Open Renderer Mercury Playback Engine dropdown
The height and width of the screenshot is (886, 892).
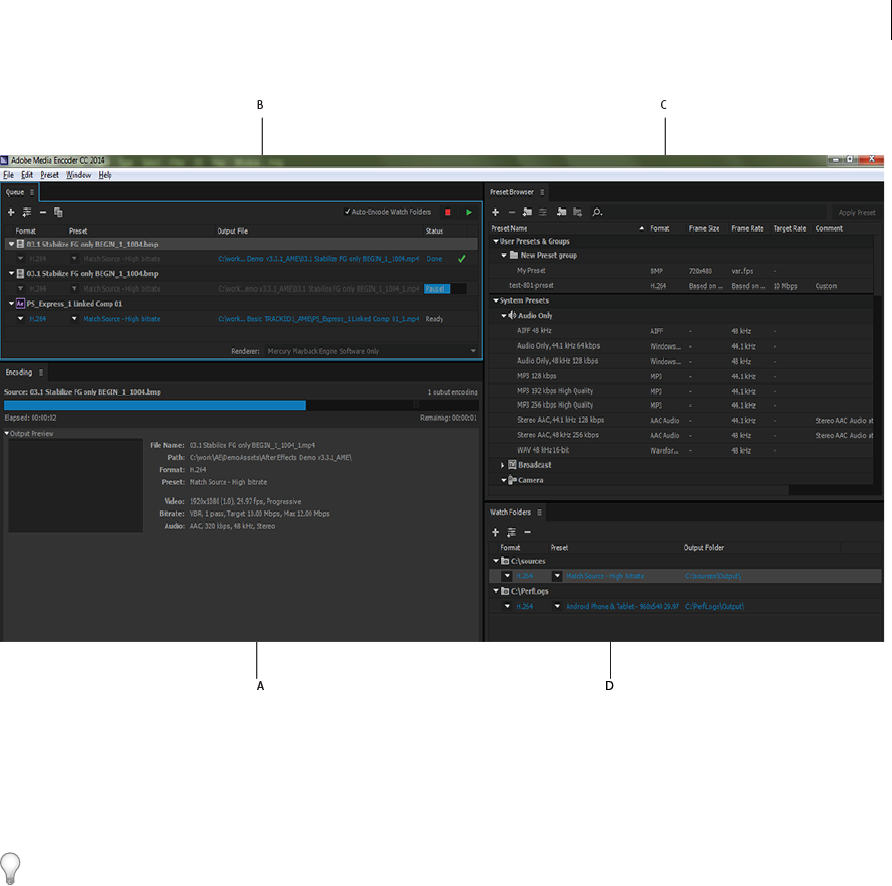(x=372, y=351)
